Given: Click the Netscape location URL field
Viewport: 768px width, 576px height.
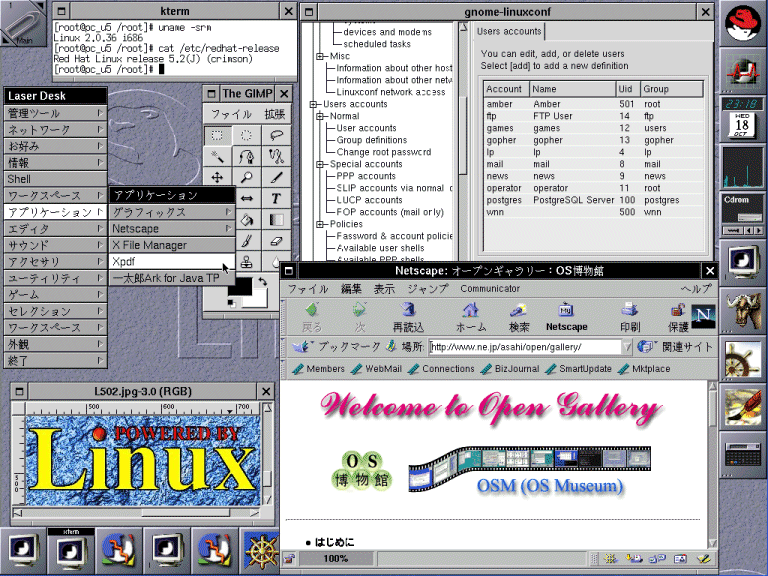Looking at the screenshot, I should [x=525, y=347].
